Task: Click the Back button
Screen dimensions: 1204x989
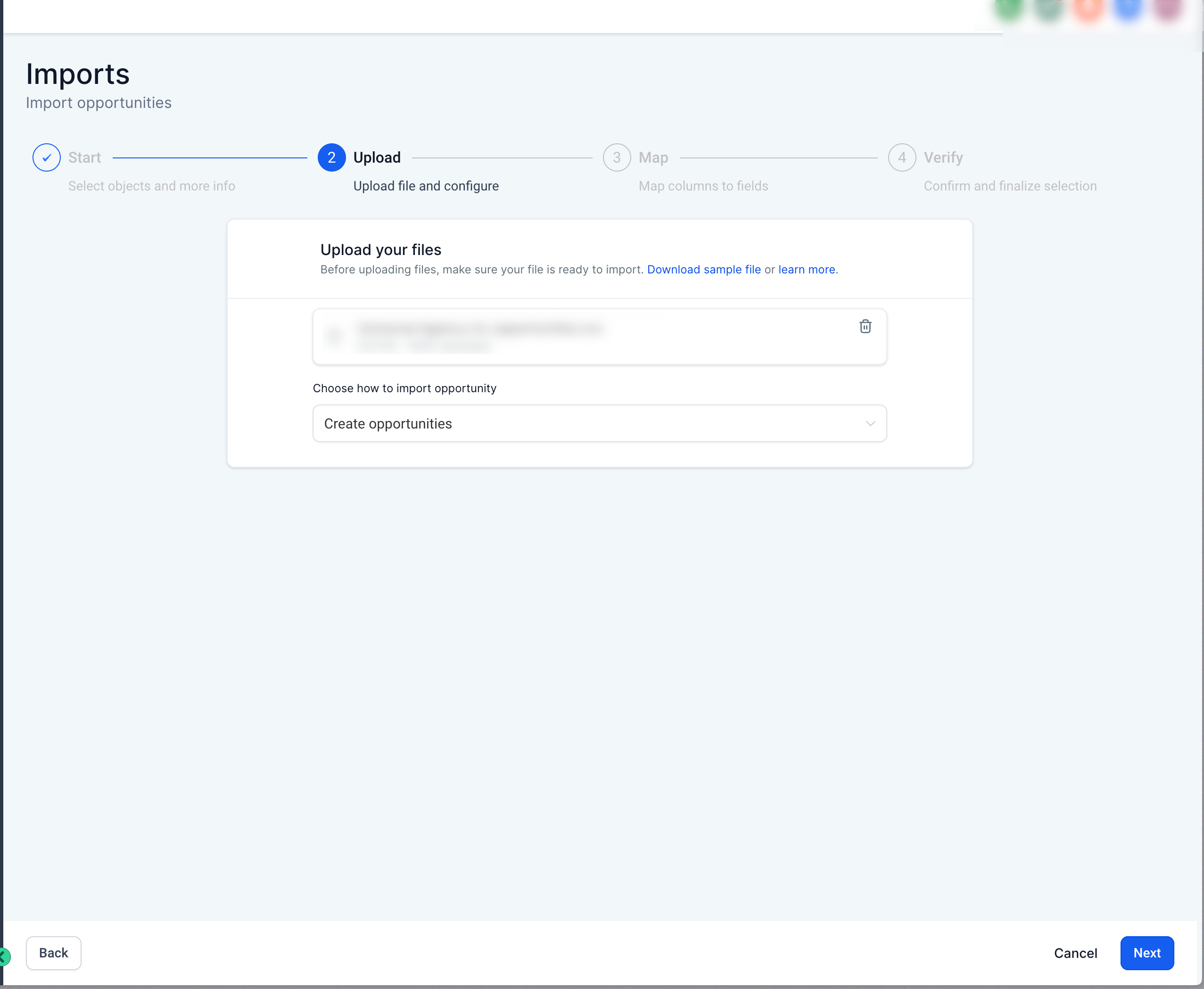Action: pos(54,953)
